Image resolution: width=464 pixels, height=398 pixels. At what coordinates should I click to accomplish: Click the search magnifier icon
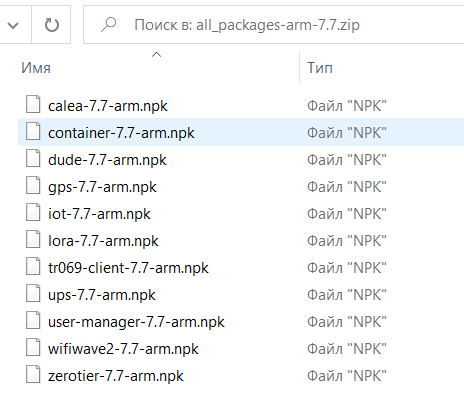tap(108, 25)
